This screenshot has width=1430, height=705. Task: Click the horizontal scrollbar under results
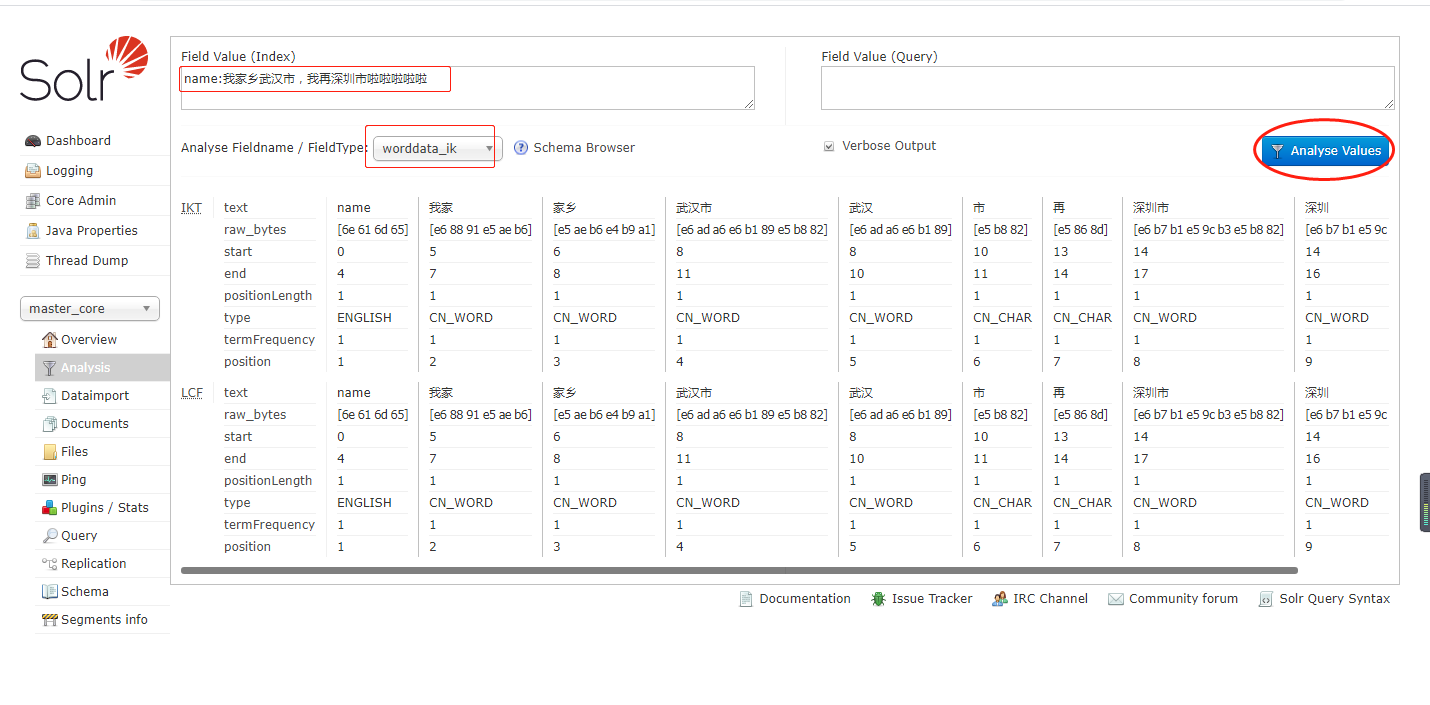pyautogui.click(x=739, y=570)
